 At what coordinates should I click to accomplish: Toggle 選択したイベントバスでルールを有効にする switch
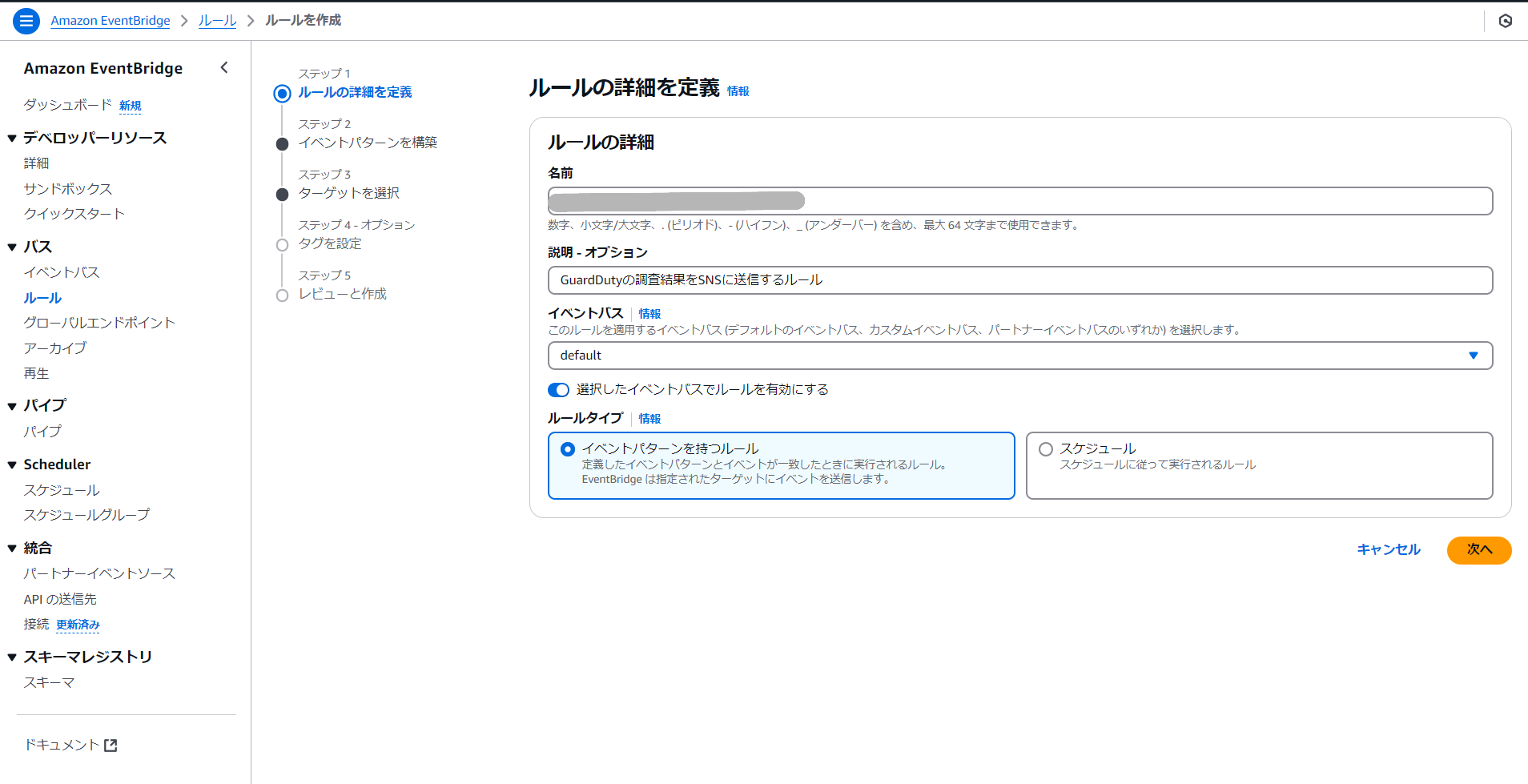558,390
